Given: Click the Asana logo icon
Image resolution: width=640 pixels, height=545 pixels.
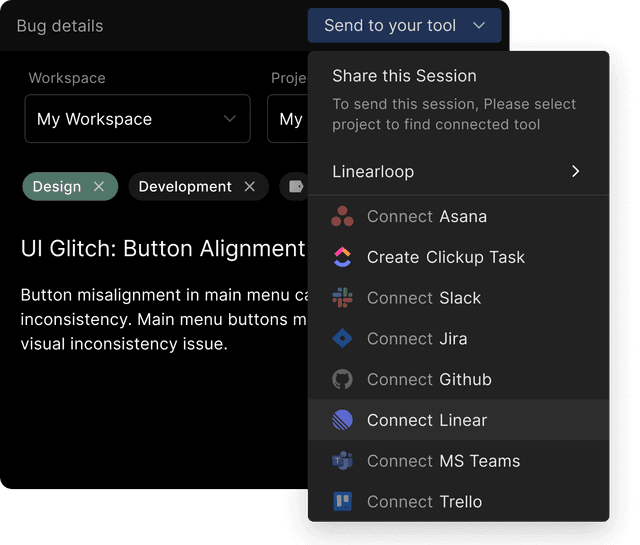Looking at the screenshot, I should 342,216.
